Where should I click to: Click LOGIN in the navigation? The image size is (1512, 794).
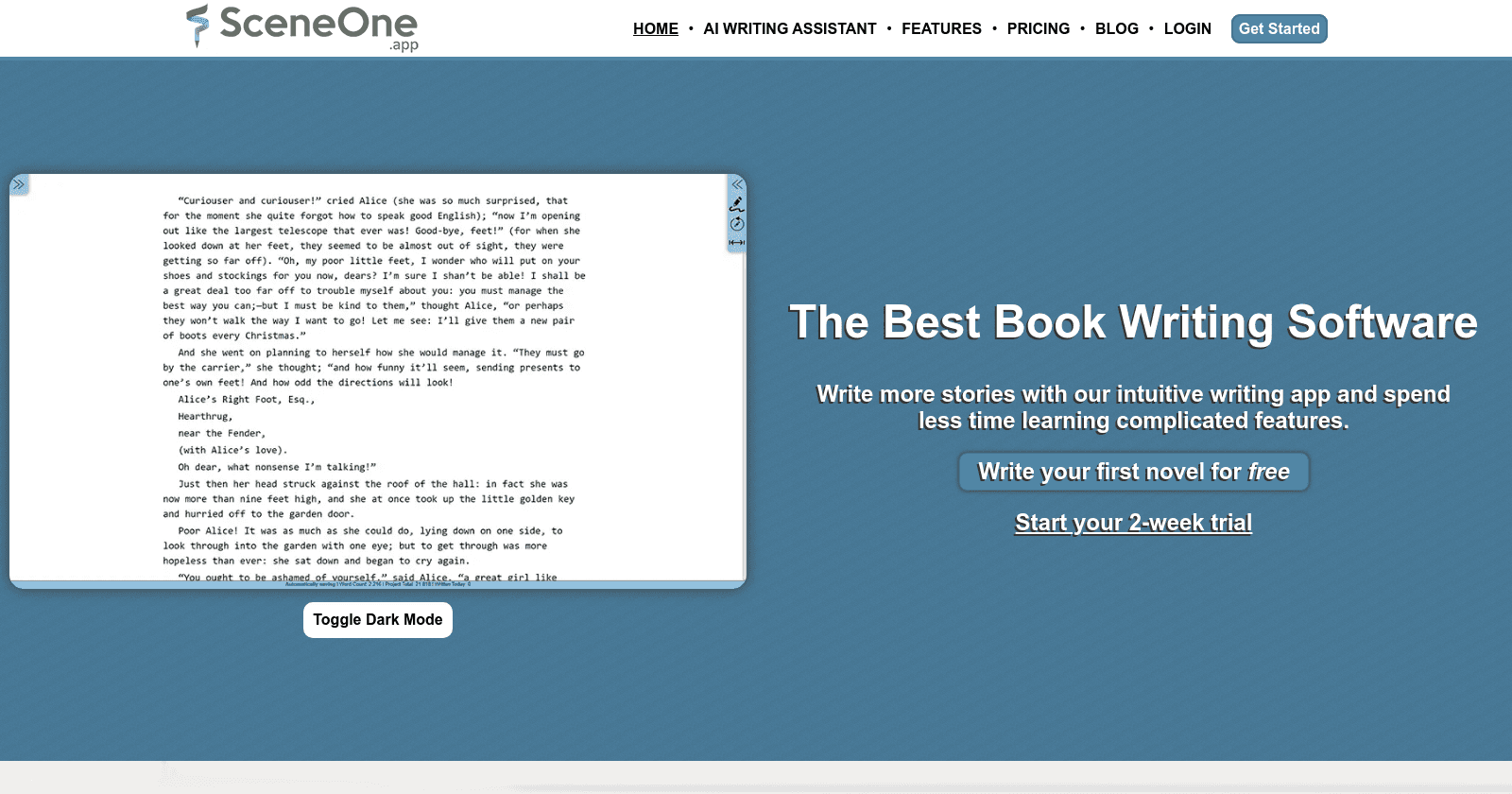tap(1188, 28)
